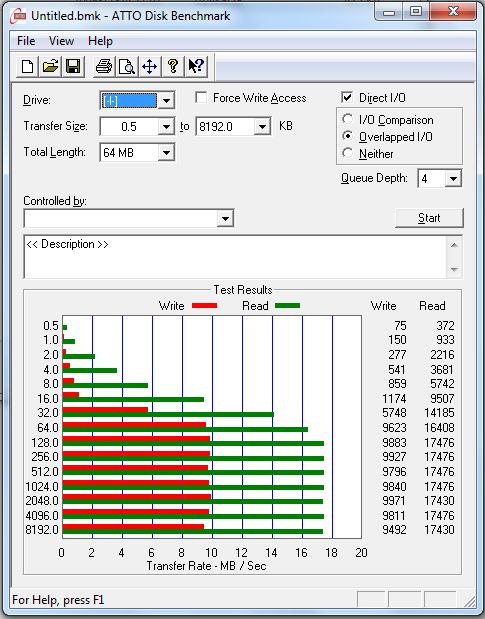
Task: Open Print Preview magnifier icon
Action: click(x=127, y=66)
